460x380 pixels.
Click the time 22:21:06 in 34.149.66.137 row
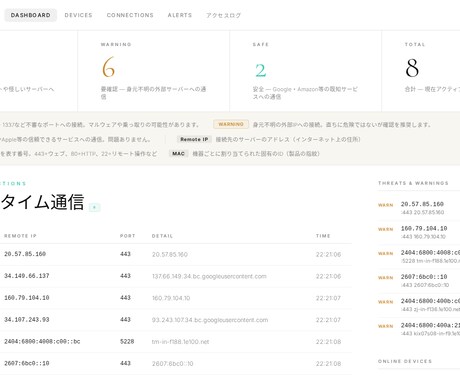click(328, 276)
